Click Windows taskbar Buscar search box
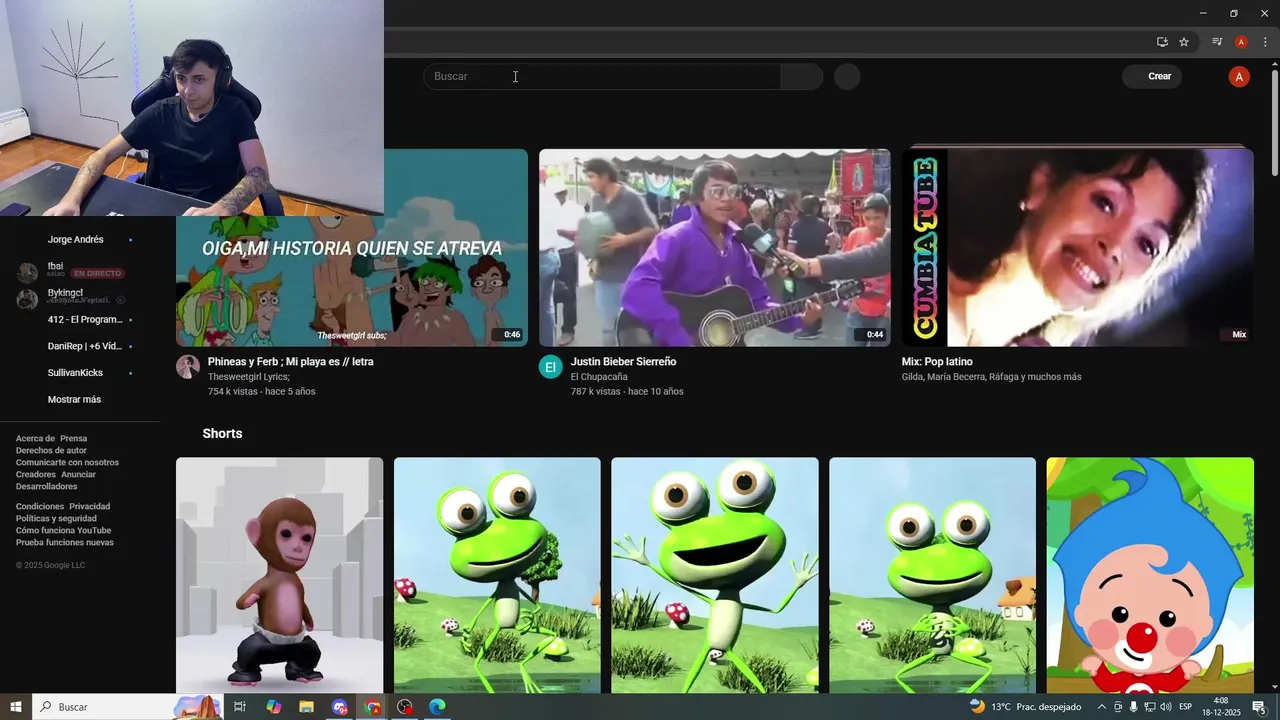Viewport: 1280px width, 720px height. (127, 707)
